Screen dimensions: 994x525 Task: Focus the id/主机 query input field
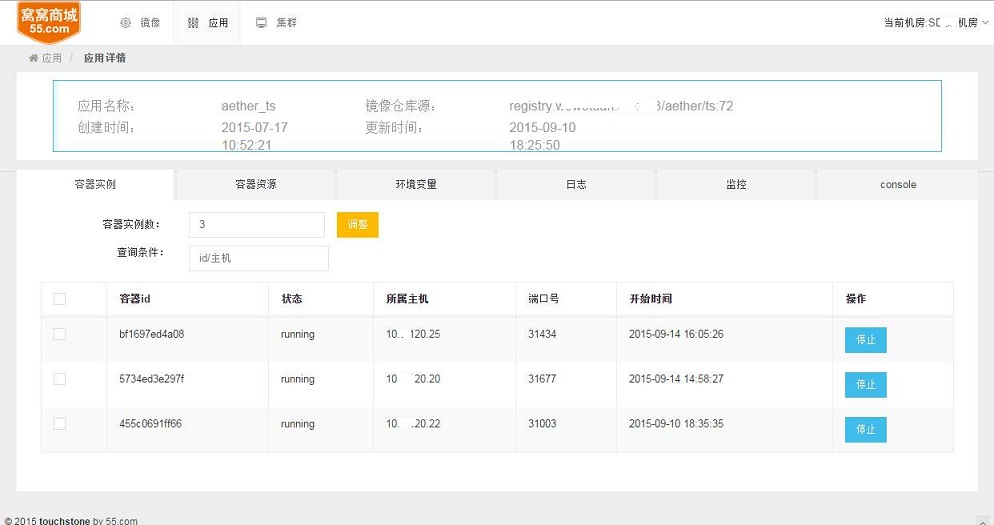point(259,258)
